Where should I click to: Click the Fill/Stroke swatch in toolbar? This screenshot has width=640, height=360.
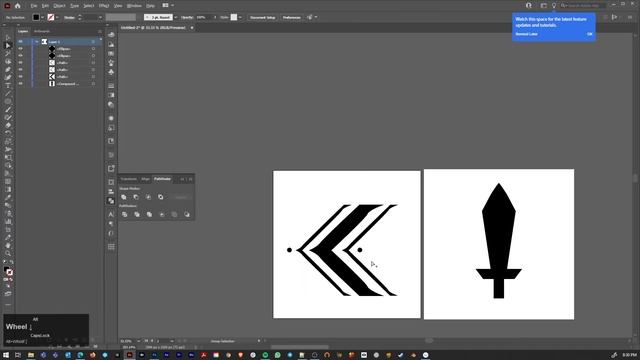point(8,271)
